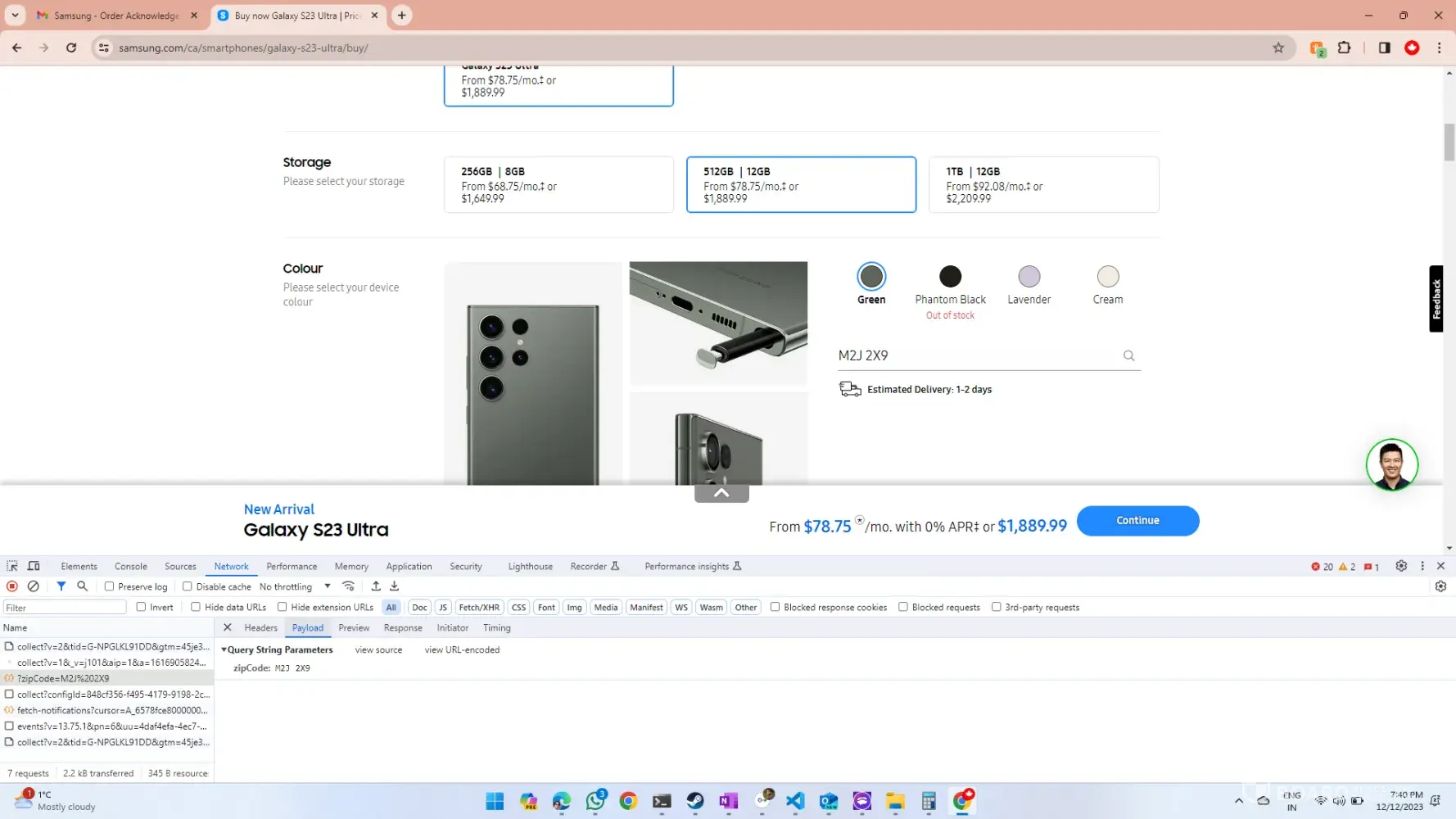Screen dimensions: 1456x819
Task: Click the postal code search icon
Action: pyautogui.click(x=1128, y=355)
